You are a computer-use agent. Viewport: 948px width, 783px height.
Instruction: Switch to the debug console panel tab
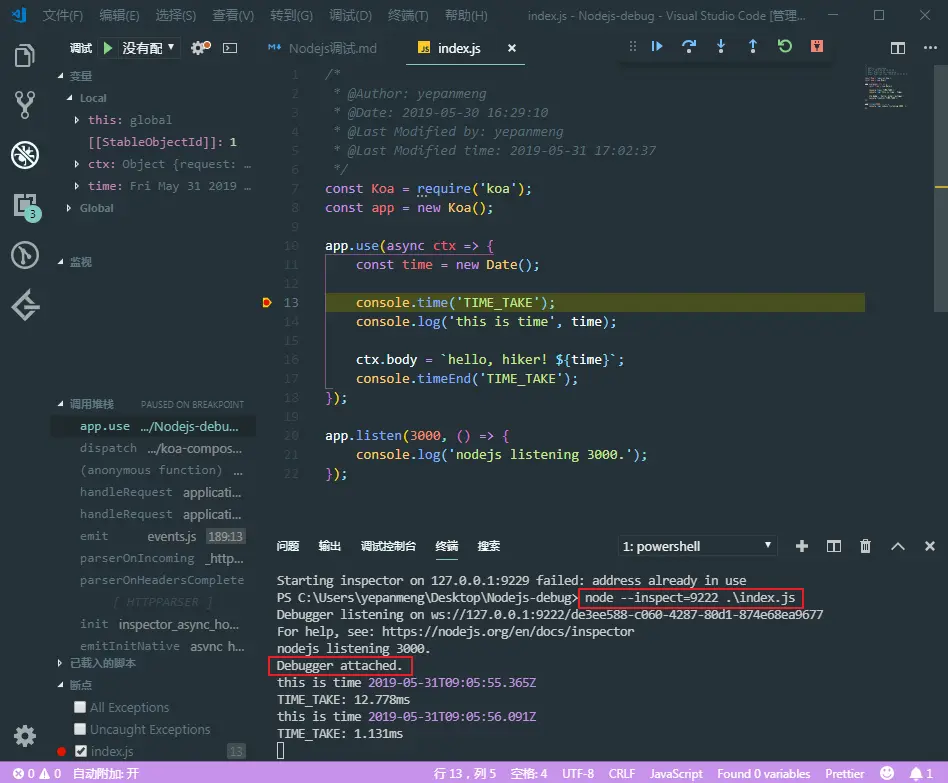pyautogui.click(x=388, y=546)
